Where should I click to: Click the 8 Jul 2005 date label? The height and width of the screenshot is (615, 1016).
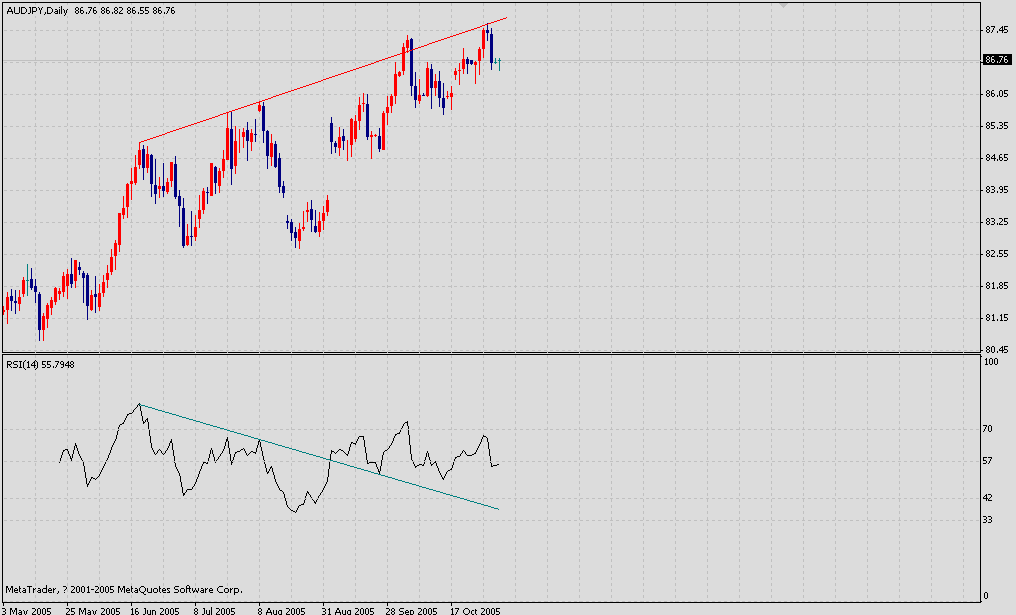pyautogui.click(x=214, y=610)
